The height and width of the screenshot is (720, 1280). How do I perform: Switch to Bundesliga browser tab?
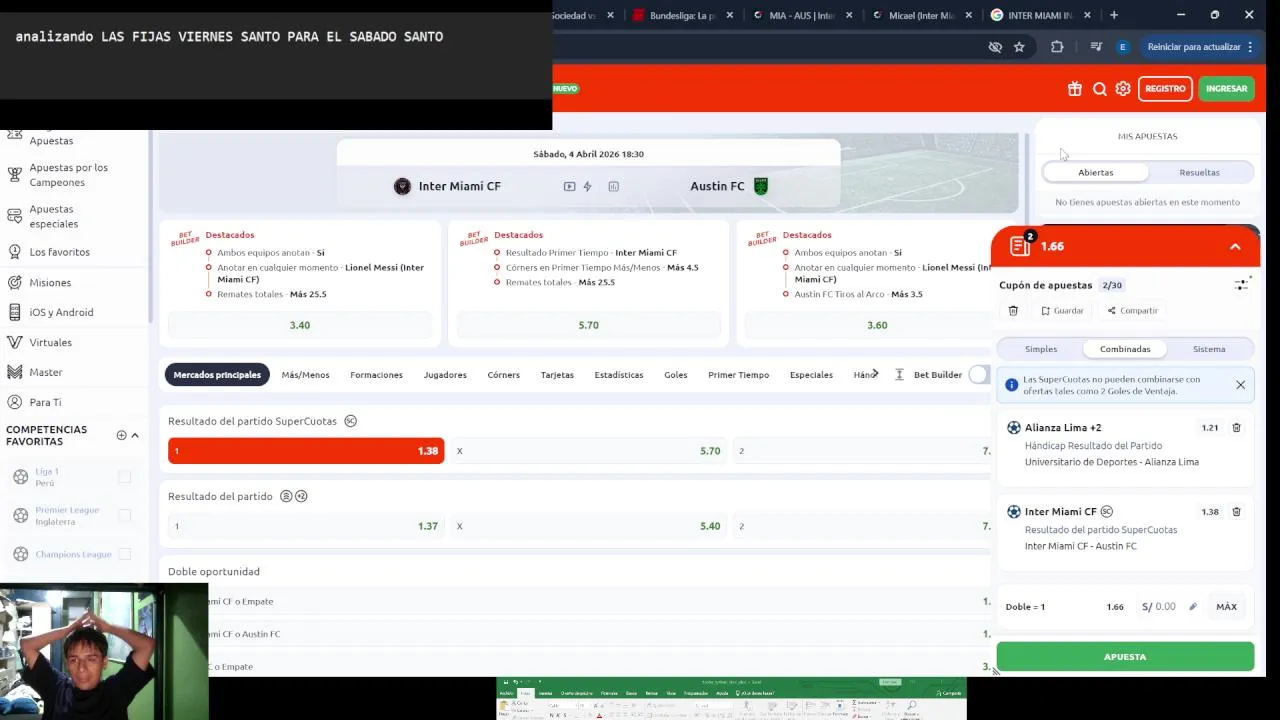[684, 15]
